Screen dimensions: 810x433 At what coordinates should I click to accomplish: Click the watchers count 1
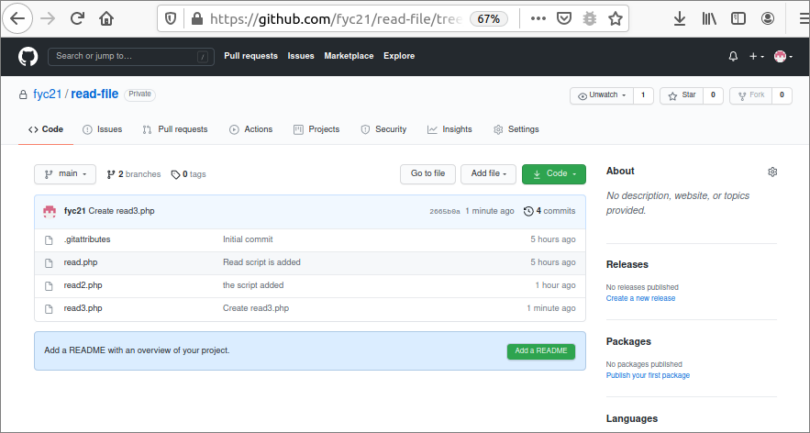(643, 96)
